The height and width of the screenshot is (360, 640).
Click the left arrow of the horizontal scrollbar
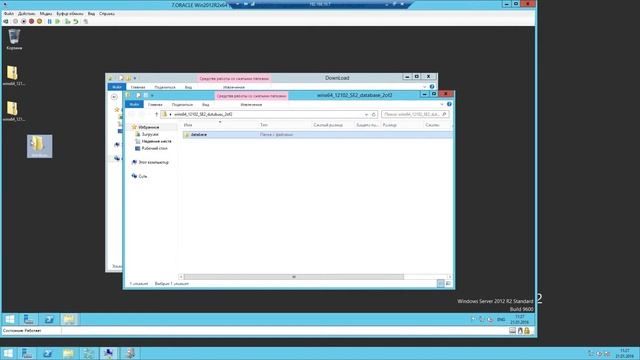181,277
